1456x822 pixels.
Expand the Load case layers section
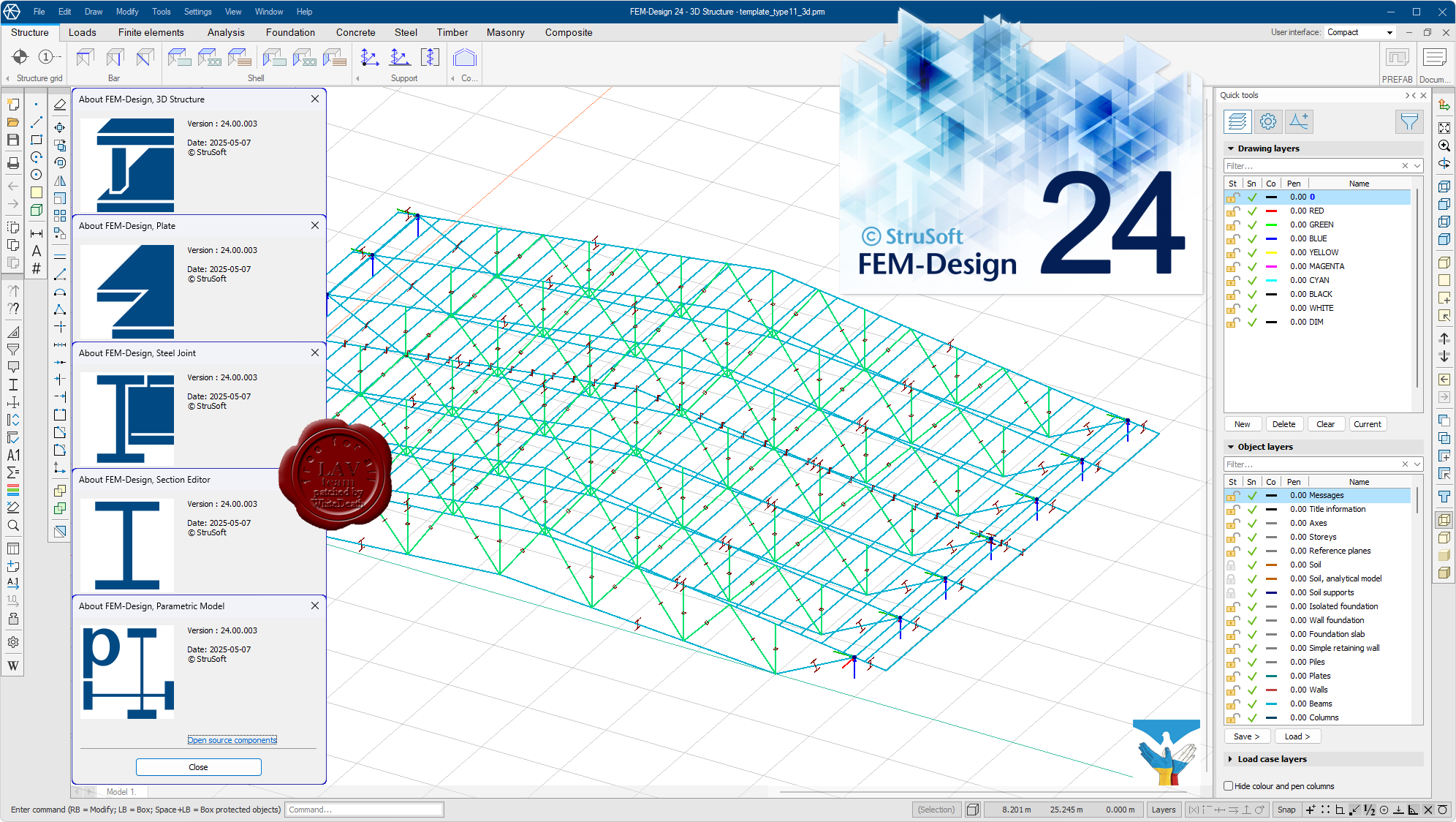1231,759
